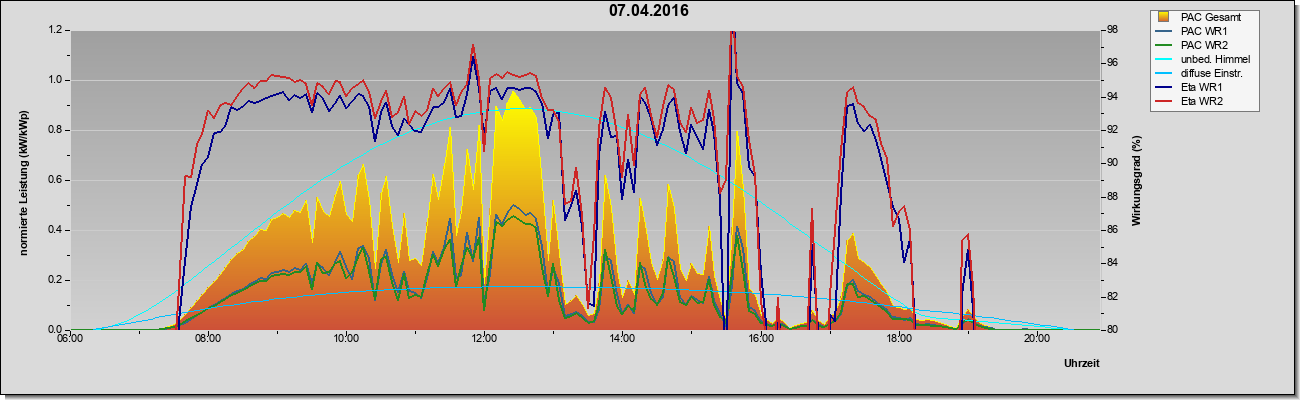Click the 1.2 value on left axis

(56, 30)
